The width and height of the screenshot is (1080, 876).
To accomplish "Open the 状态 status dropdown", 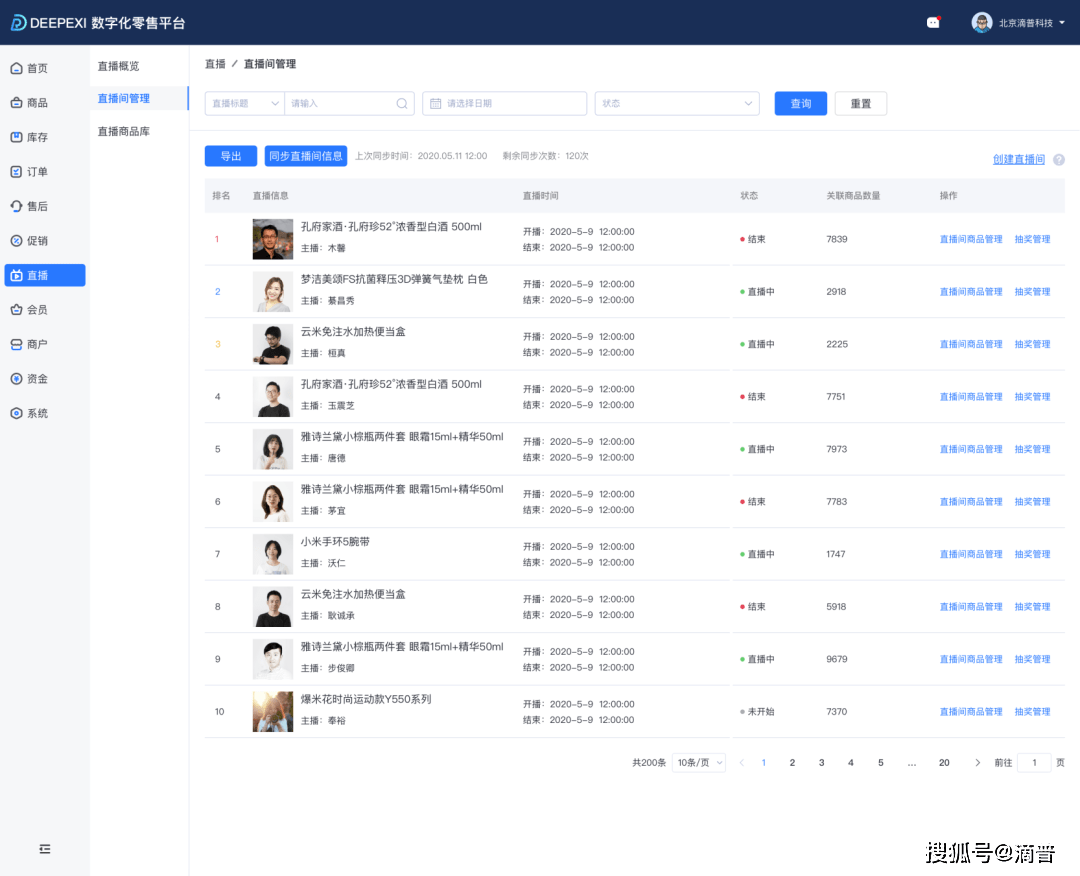I will coord(677,103).
